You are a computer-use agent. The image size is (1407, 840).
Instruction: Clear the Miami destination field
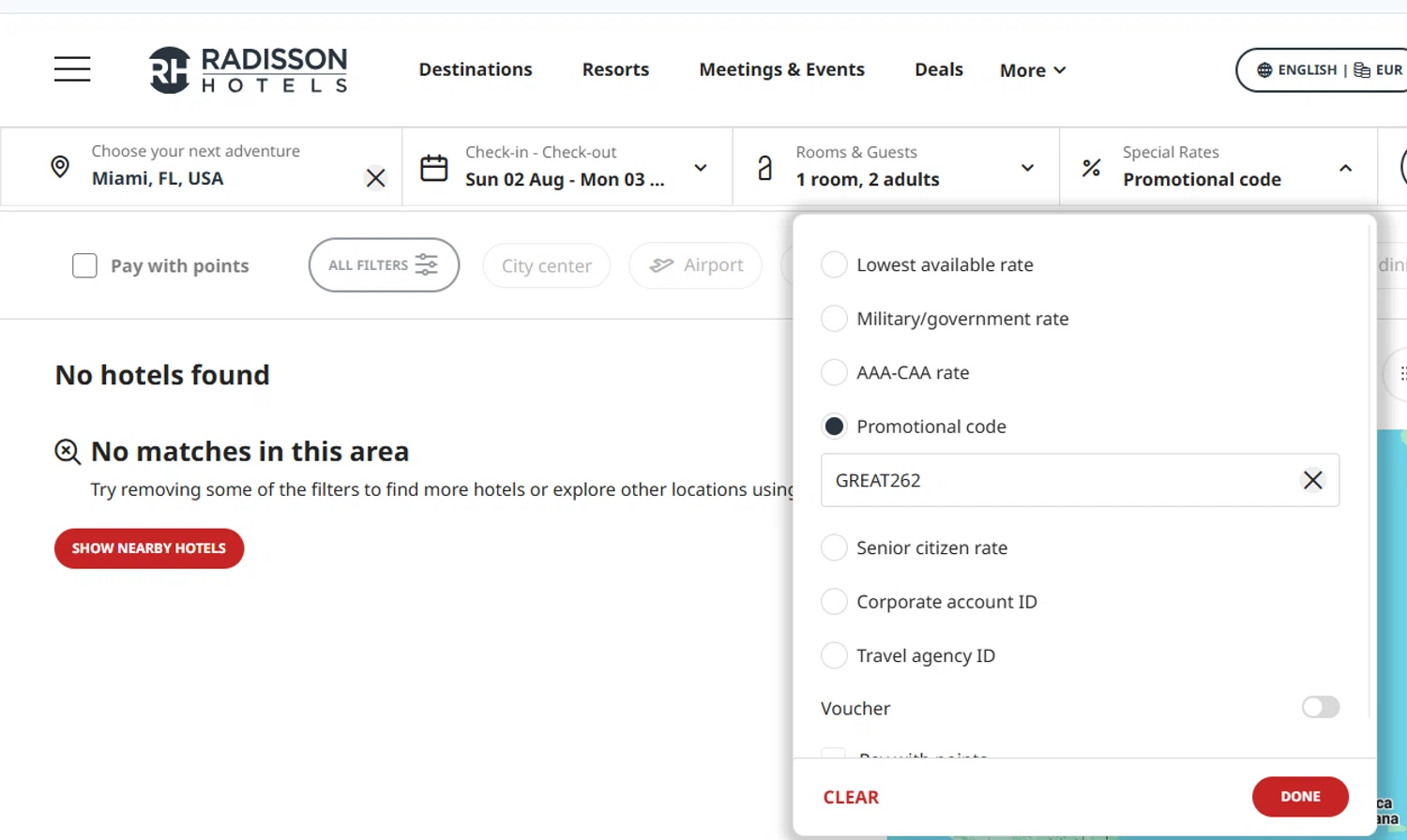coord(375,177)
